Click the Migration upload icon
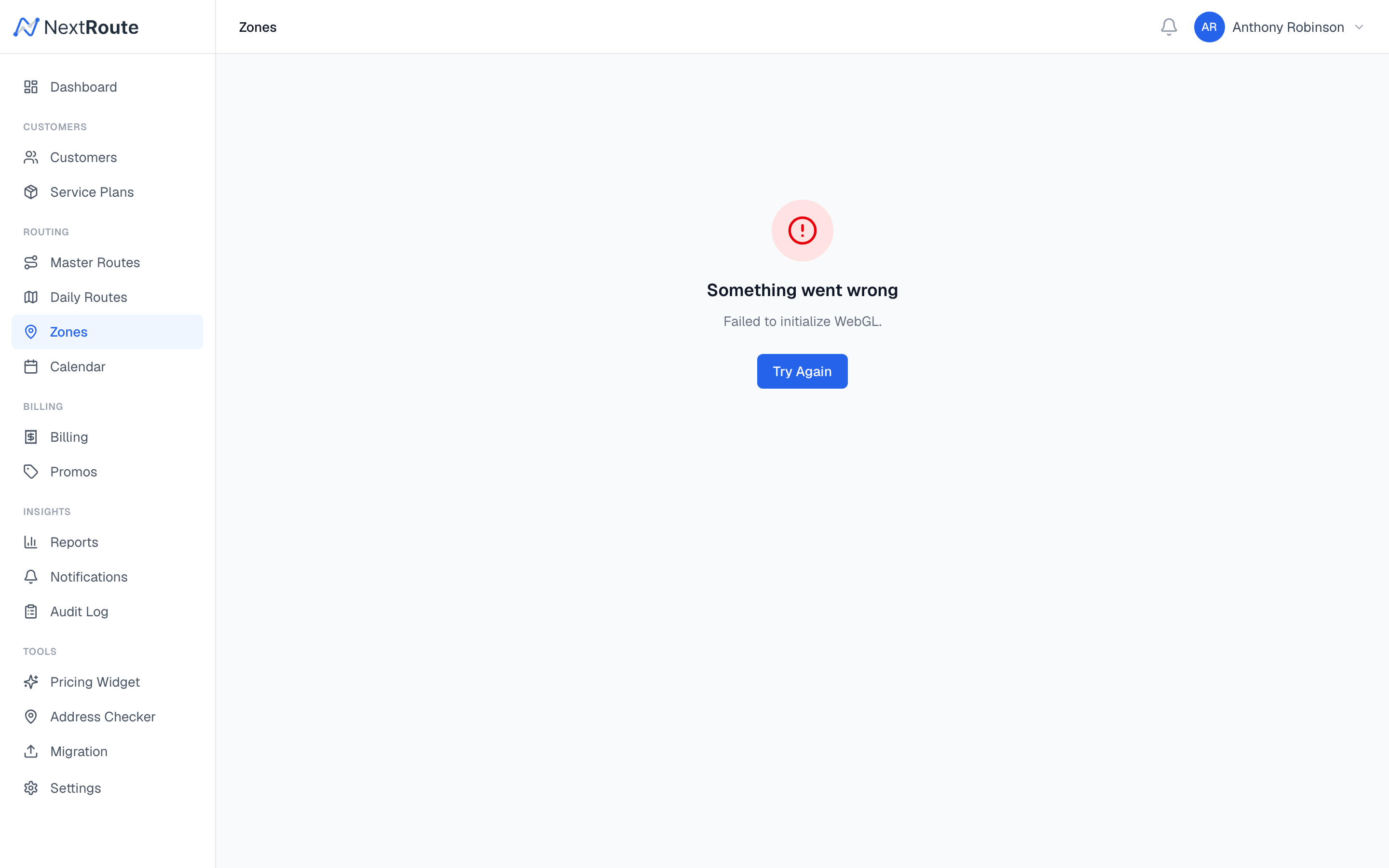 tap(31, 751)
